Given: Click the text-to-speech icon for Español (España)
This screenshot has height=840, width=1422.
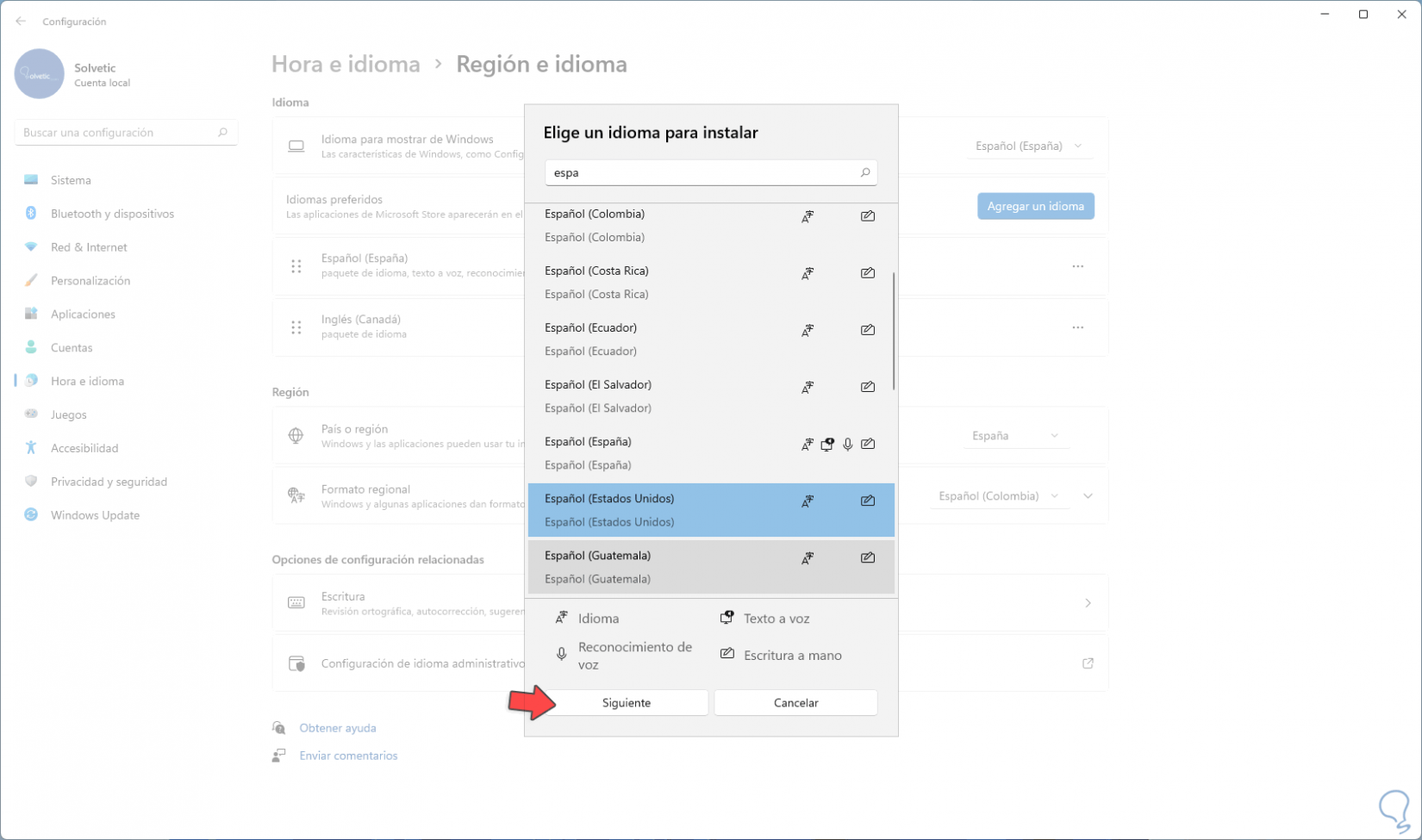Looking at the screenshot, I should 827,445.
